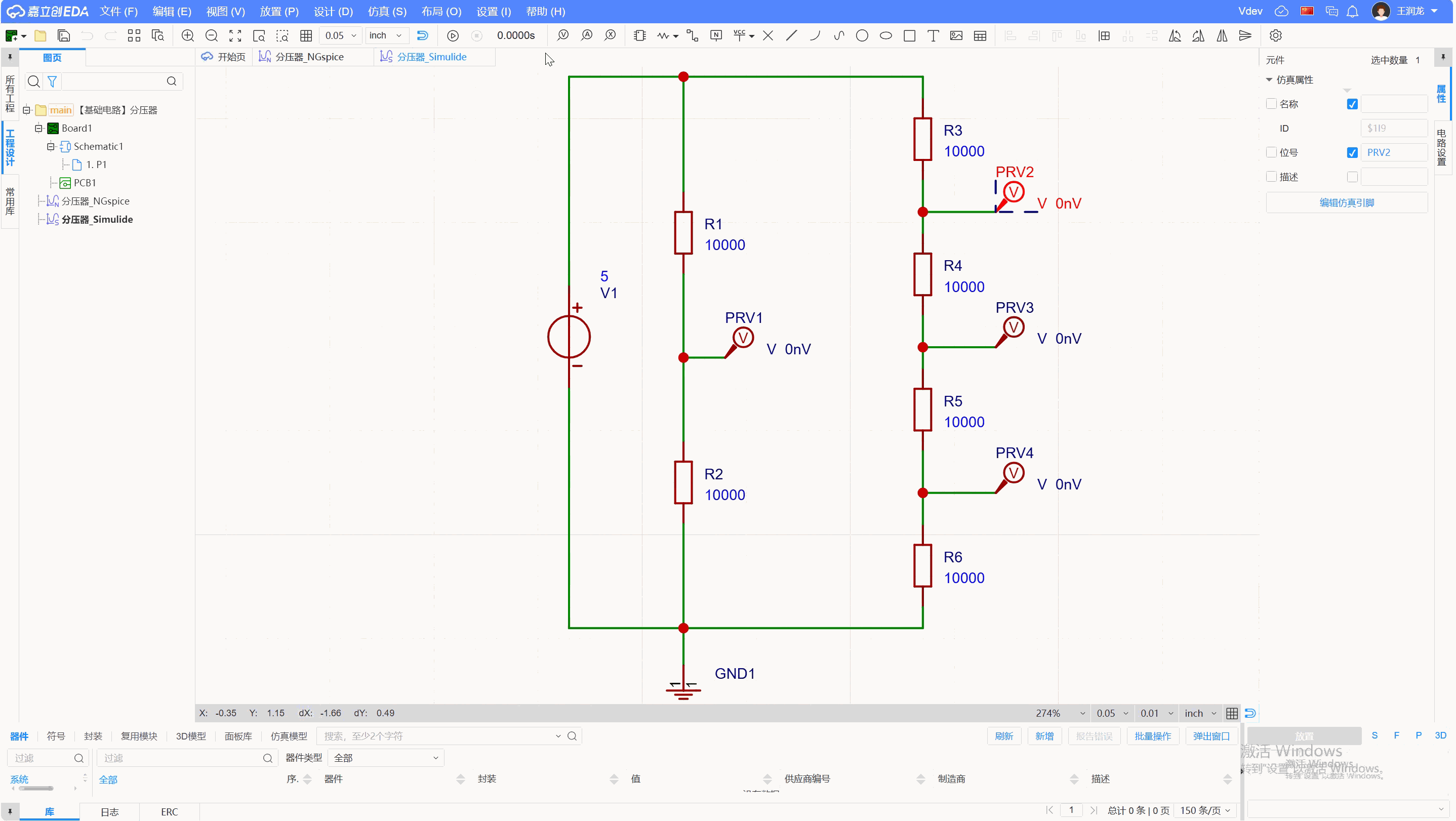Image resolution: width=1456 pixels, height=821 pixels.
Task: Click the 刷新 button in library panel
Action: coord(1004,735)
